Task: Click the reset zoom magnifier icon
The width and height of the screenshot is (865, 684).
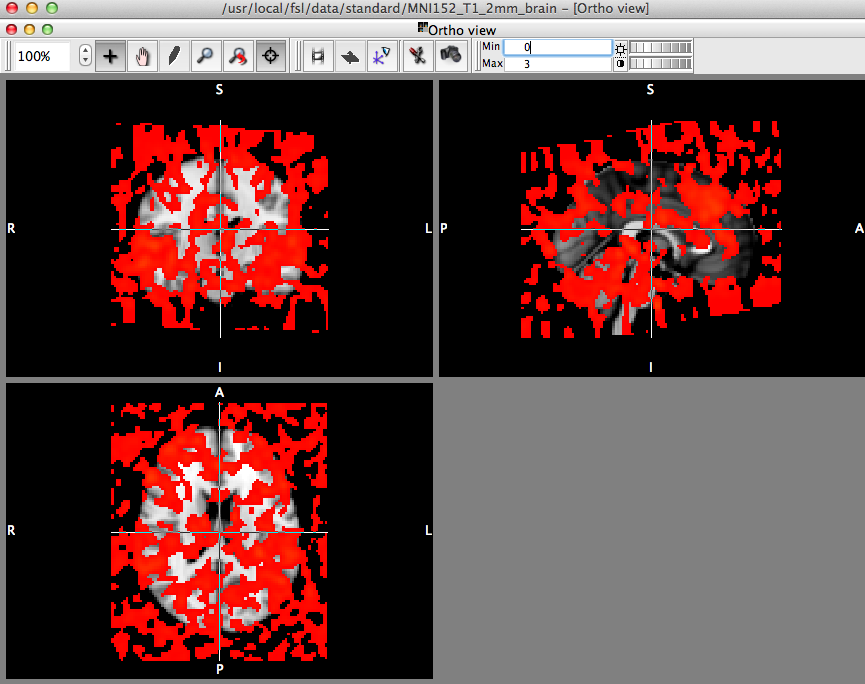Action: tap(238, 56)
